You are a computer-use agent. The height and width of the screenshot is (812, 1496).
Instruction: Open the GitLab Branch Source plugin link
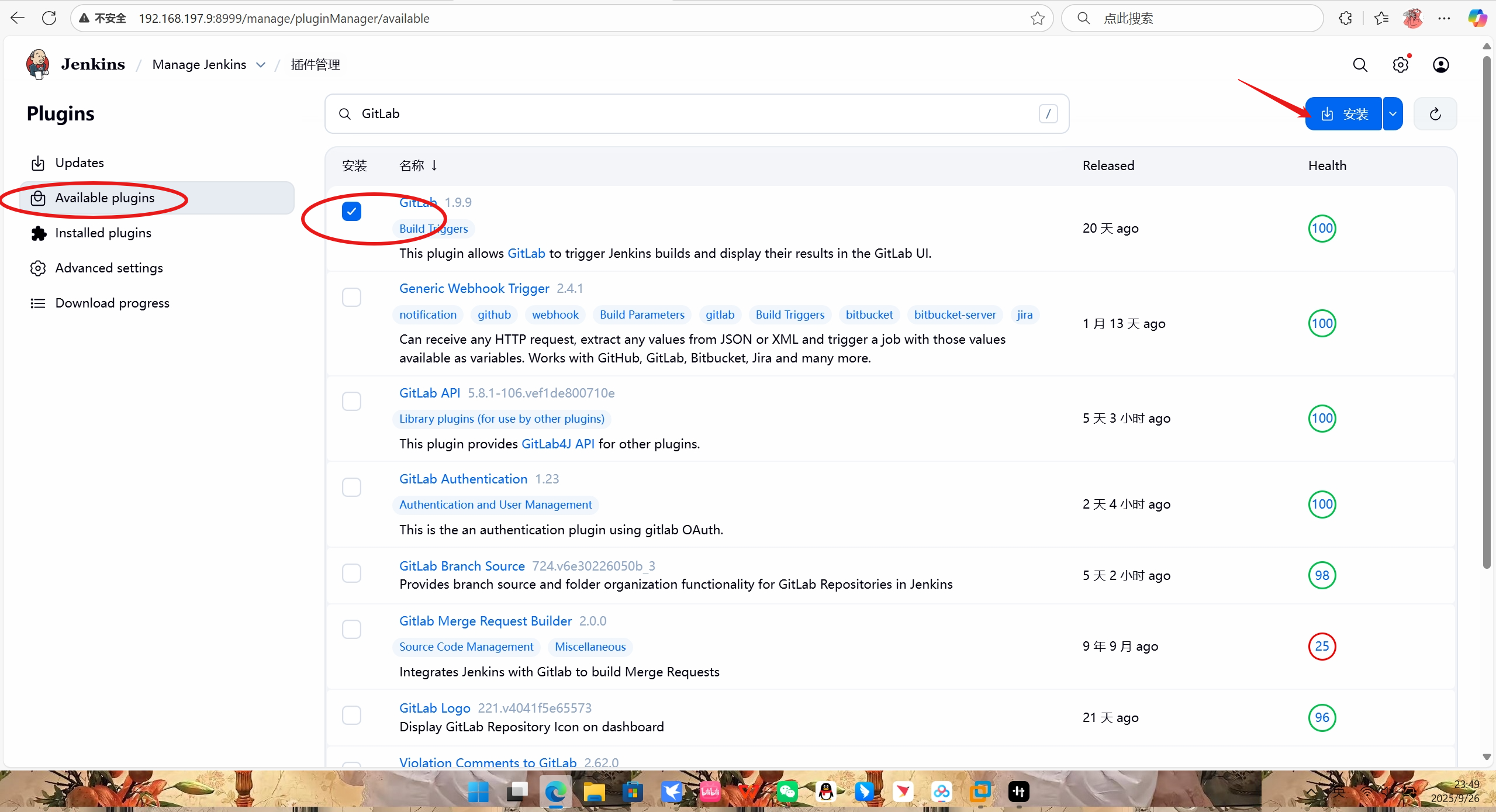(462, 566)
